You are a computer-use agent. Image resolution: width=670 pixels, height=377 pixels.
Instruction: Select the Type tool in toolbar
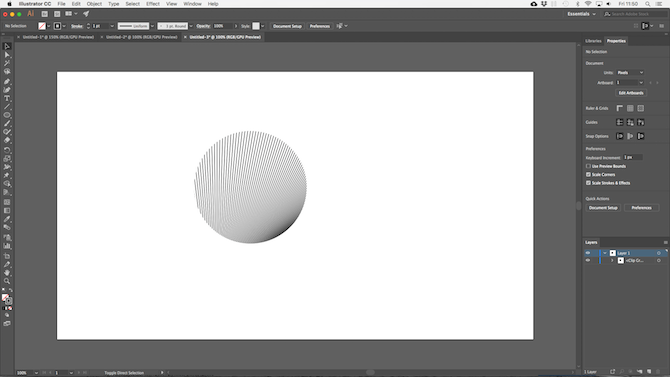[7, 98]
